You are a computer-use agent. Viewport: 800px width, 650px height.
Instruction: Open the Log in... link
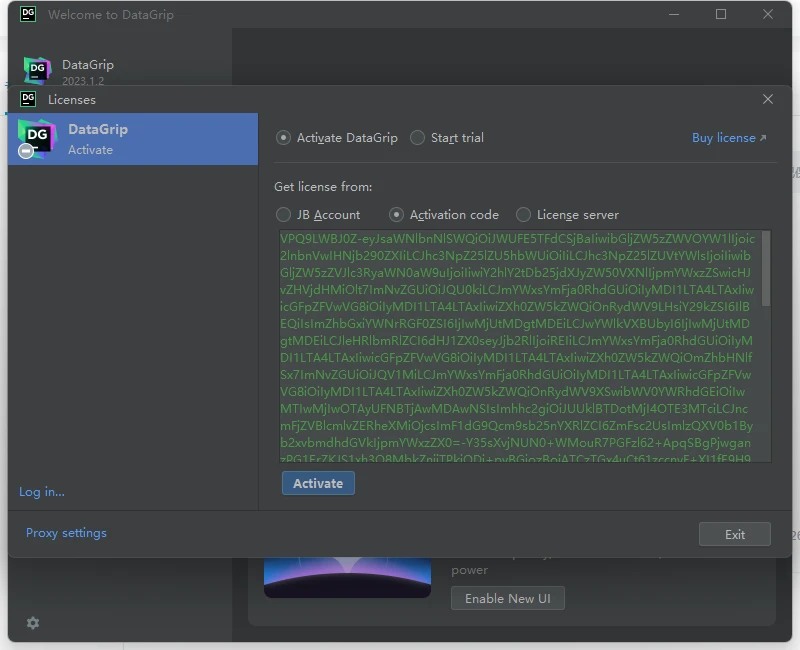pos(42,492)
